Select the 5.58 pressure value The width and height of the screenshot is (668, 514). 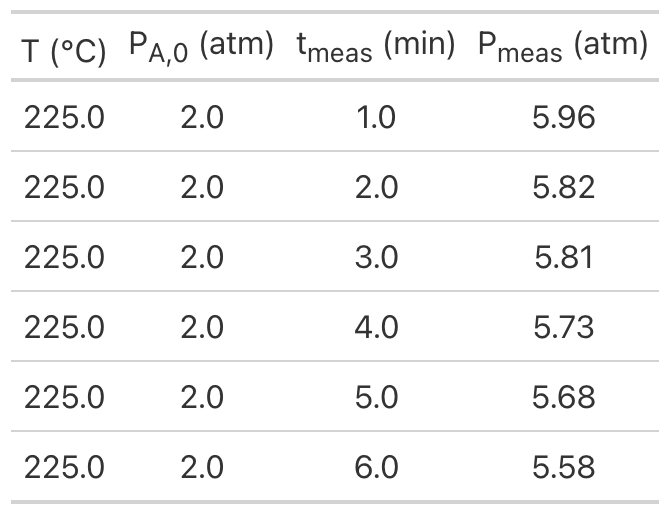click(563, 467)
